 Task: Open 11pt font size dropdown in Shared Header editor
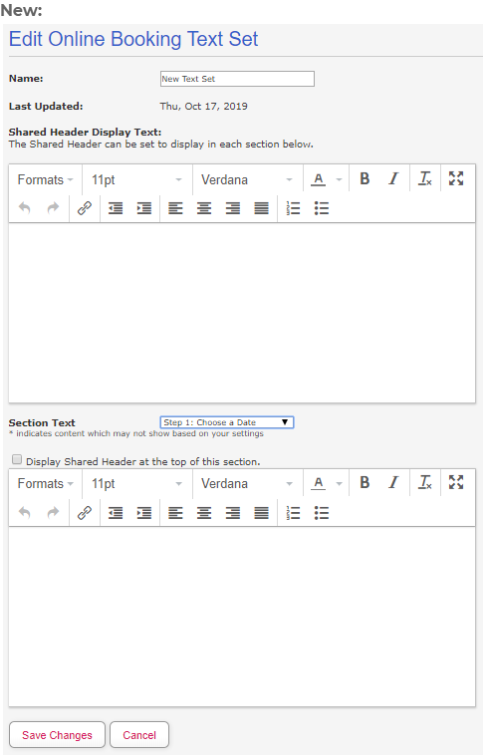tap(137, 180)
